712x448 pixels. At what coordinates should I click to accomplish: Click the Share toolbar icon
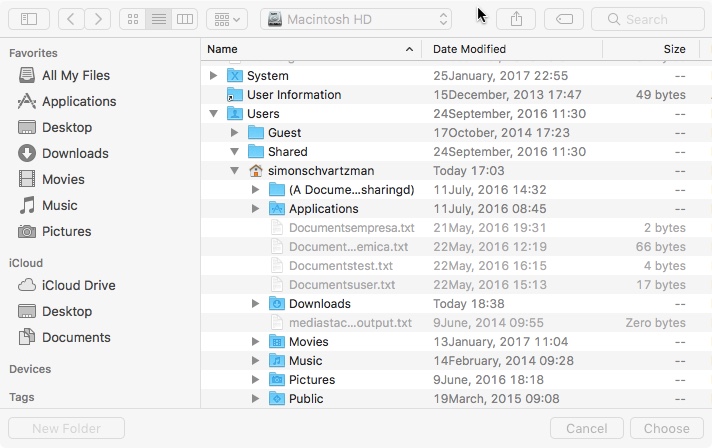pos(516,19)
